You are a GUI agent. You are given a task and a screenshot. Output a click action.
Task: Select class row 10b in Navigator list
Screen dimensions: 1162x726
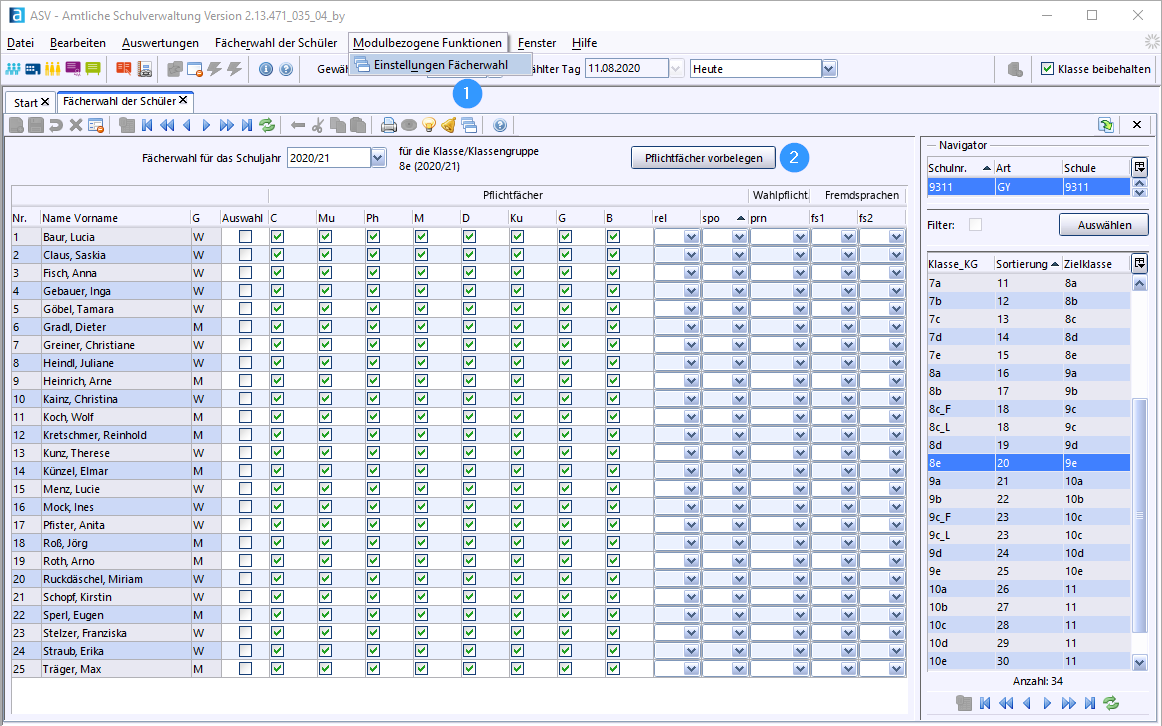point(1029,607)
